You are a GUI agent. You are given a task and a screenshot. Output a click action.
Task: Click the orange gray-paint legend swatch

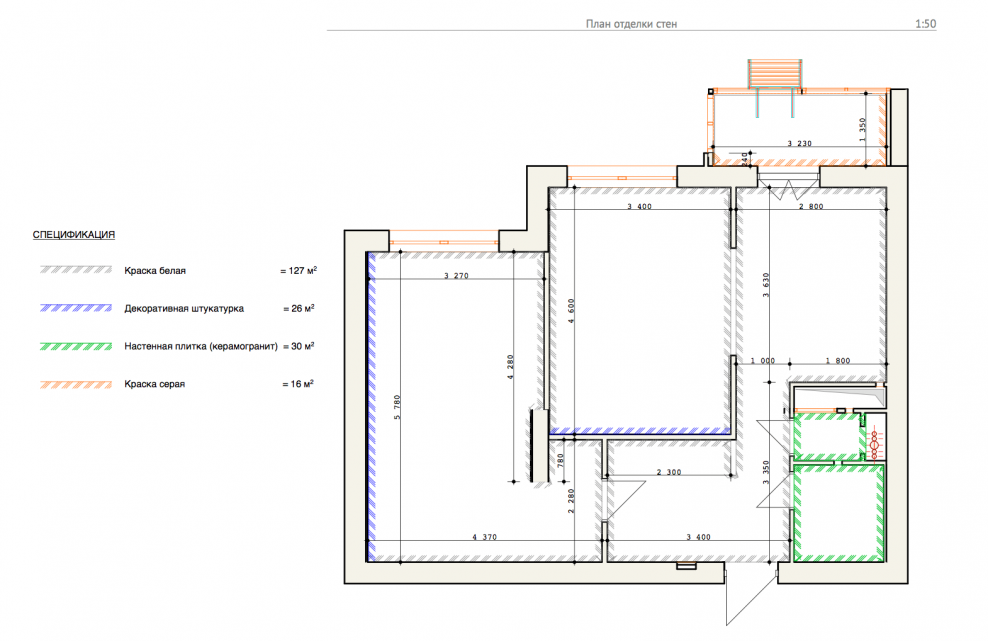(76, 384)
